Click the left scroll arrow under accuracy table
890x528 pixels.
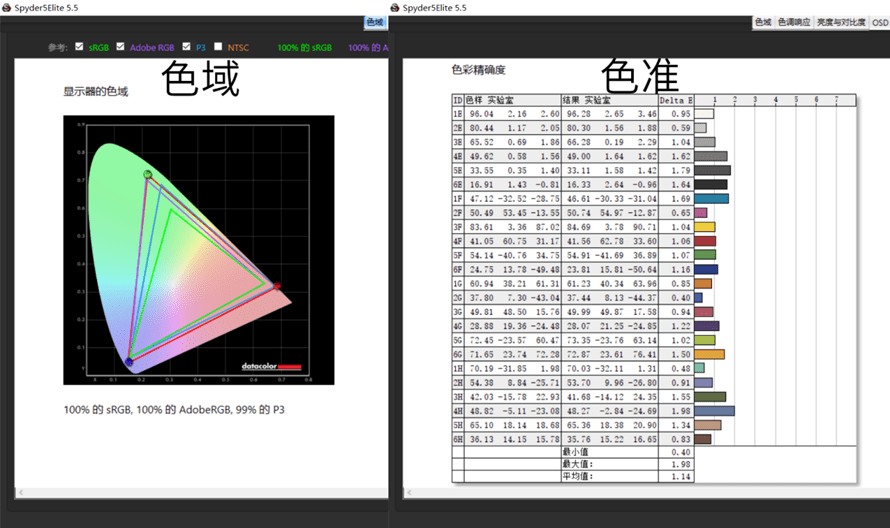pyautogui.click(x=409, y=492)
